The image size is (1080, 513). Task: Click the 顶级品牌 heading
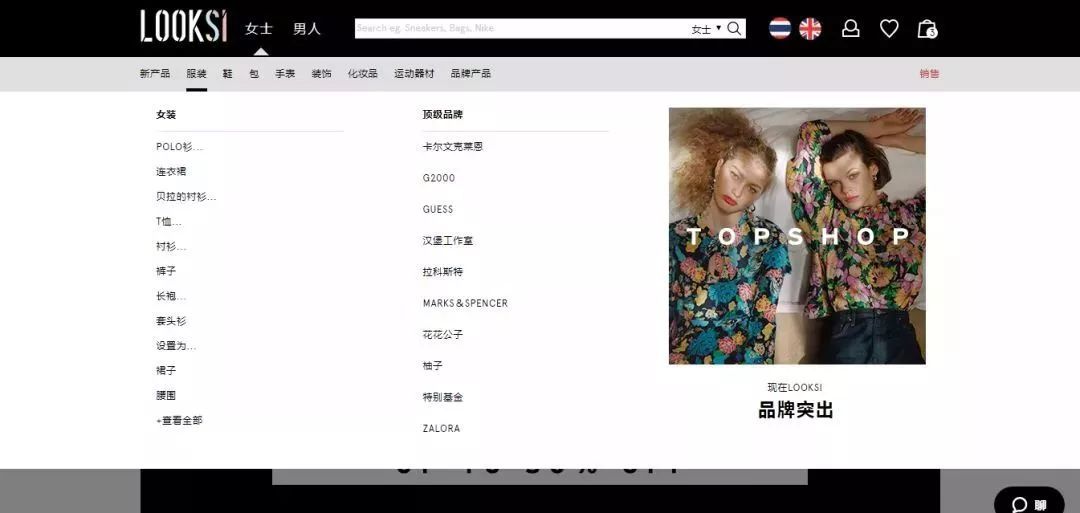[443, 114]
